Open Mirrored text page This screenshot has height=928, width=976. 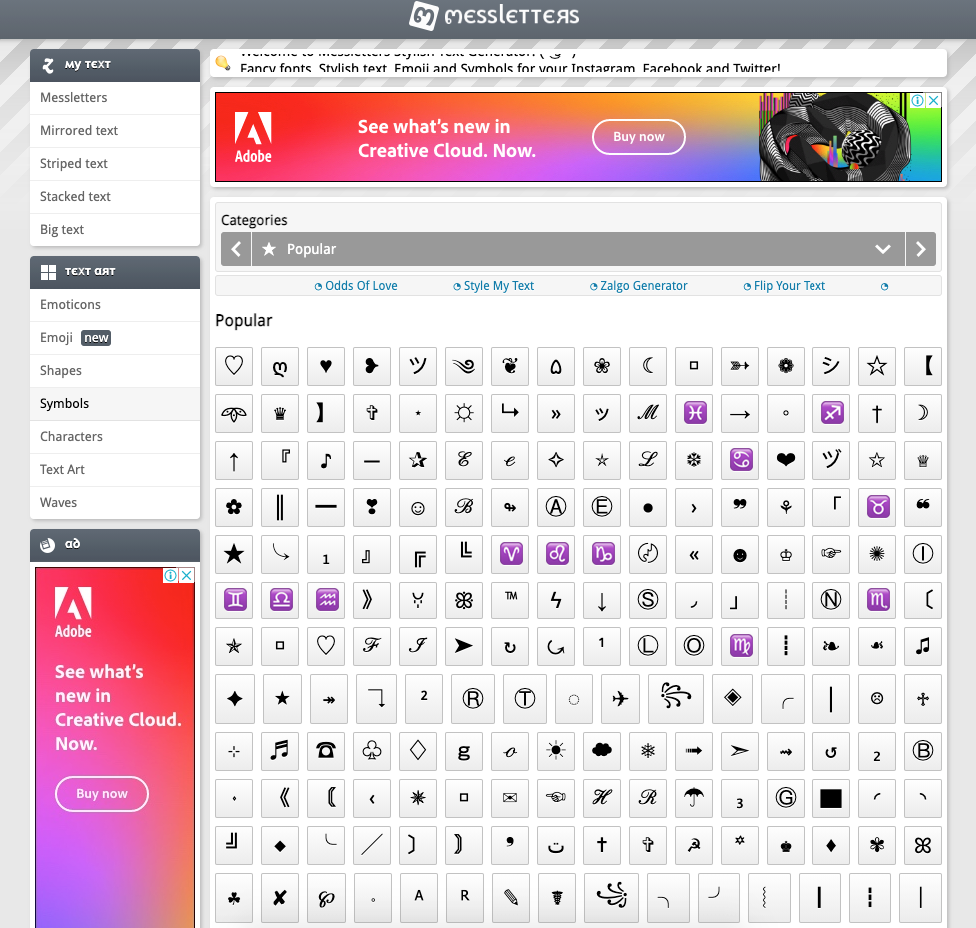point(115,131)
